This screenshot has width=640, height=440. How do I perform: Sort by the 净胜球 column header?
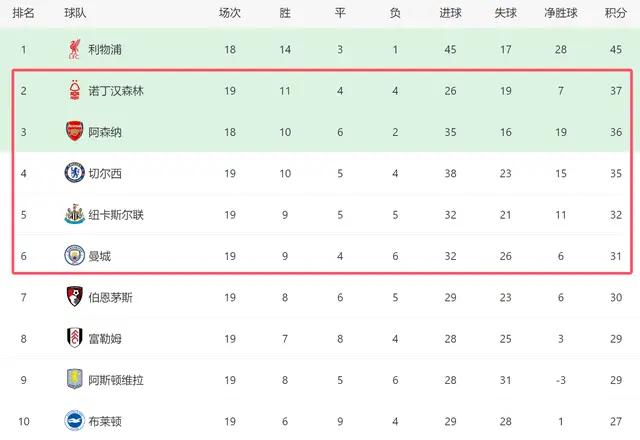coord(561,13)
